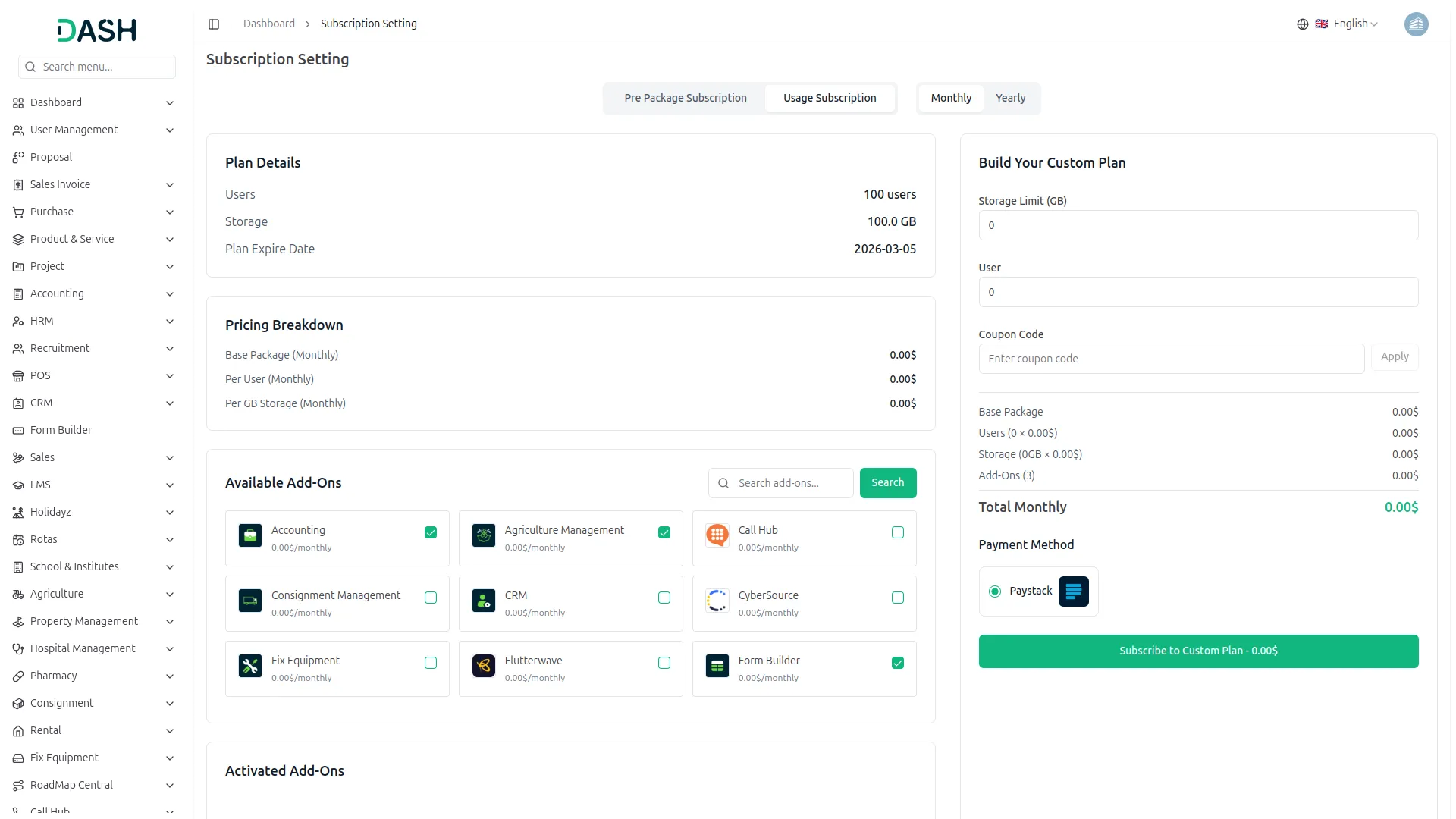Click the Purchase cart icon in sidebar

18,212
